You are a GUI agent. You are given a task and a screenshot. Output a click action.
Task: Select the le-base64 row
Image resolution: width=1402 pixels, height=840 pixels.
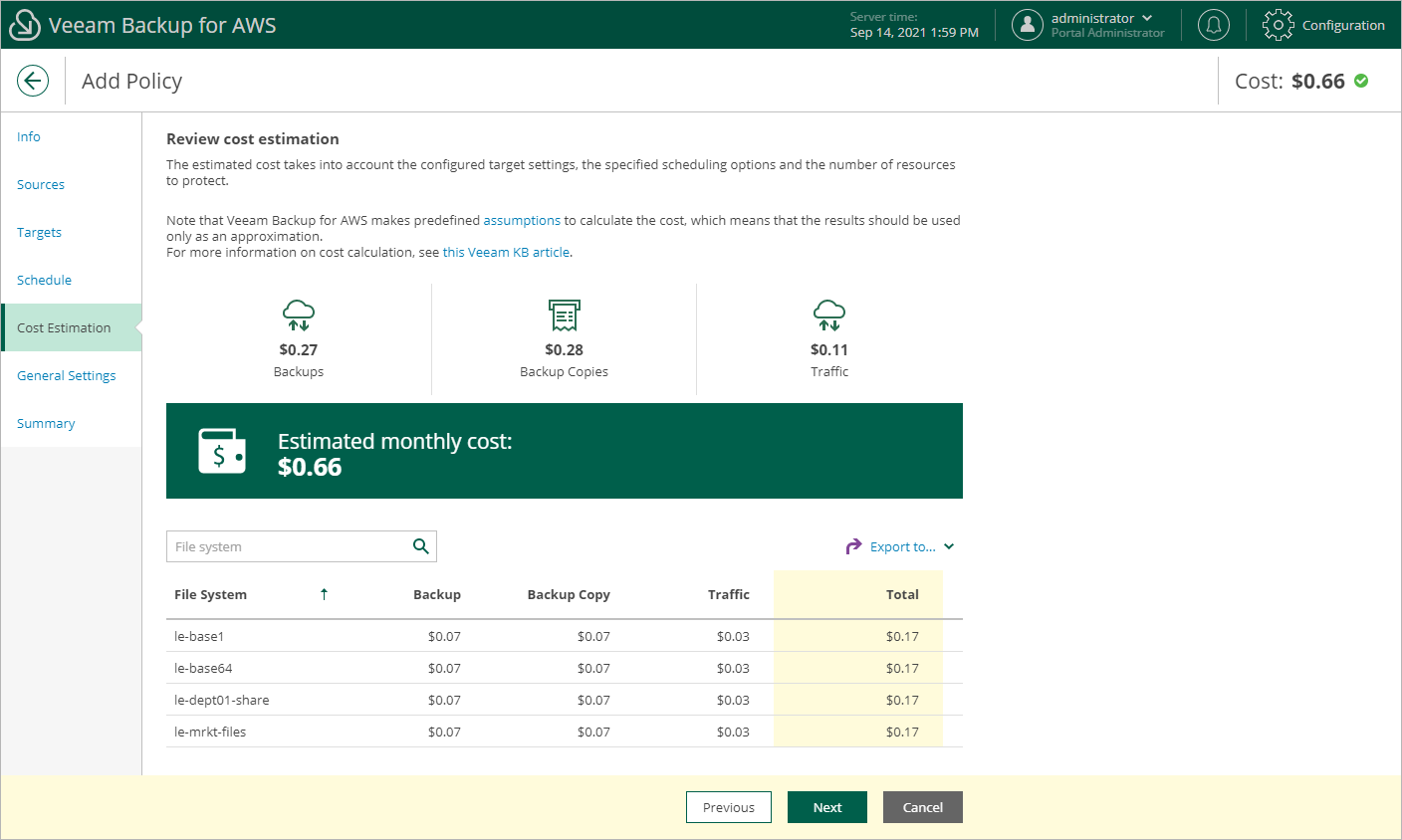565,668
